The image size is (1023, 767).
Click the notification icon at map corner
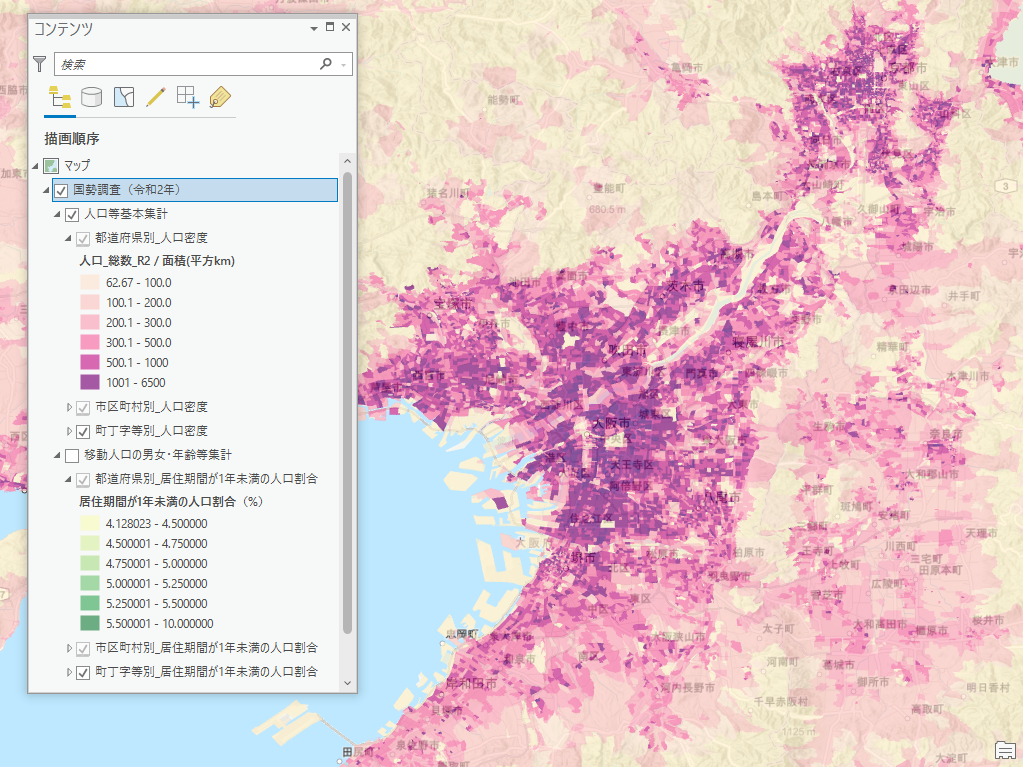coord(1005,750)
